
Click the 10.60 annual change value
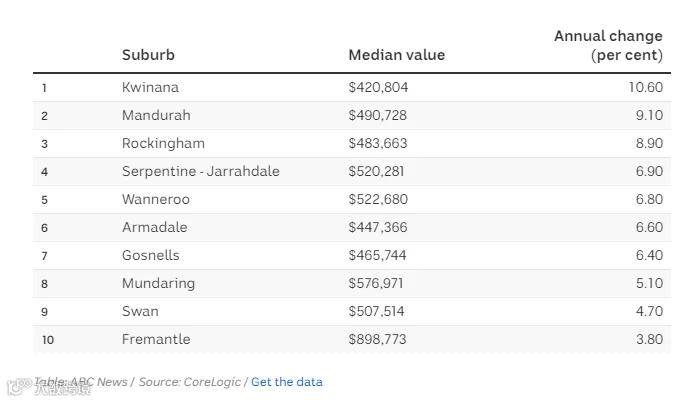(x=646, y=87)
